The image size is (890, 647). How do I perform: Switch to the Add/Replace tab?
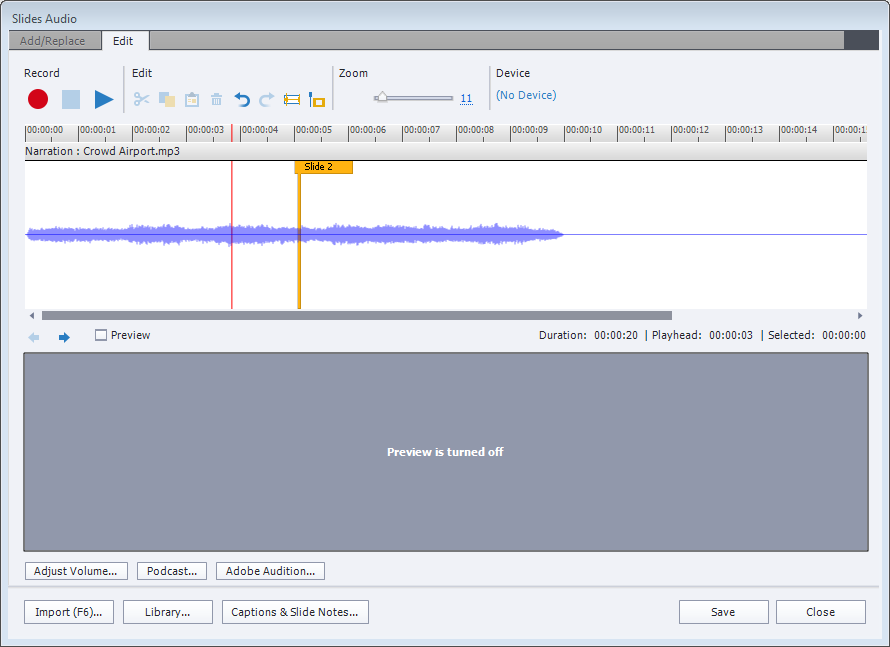coord(55,40)
